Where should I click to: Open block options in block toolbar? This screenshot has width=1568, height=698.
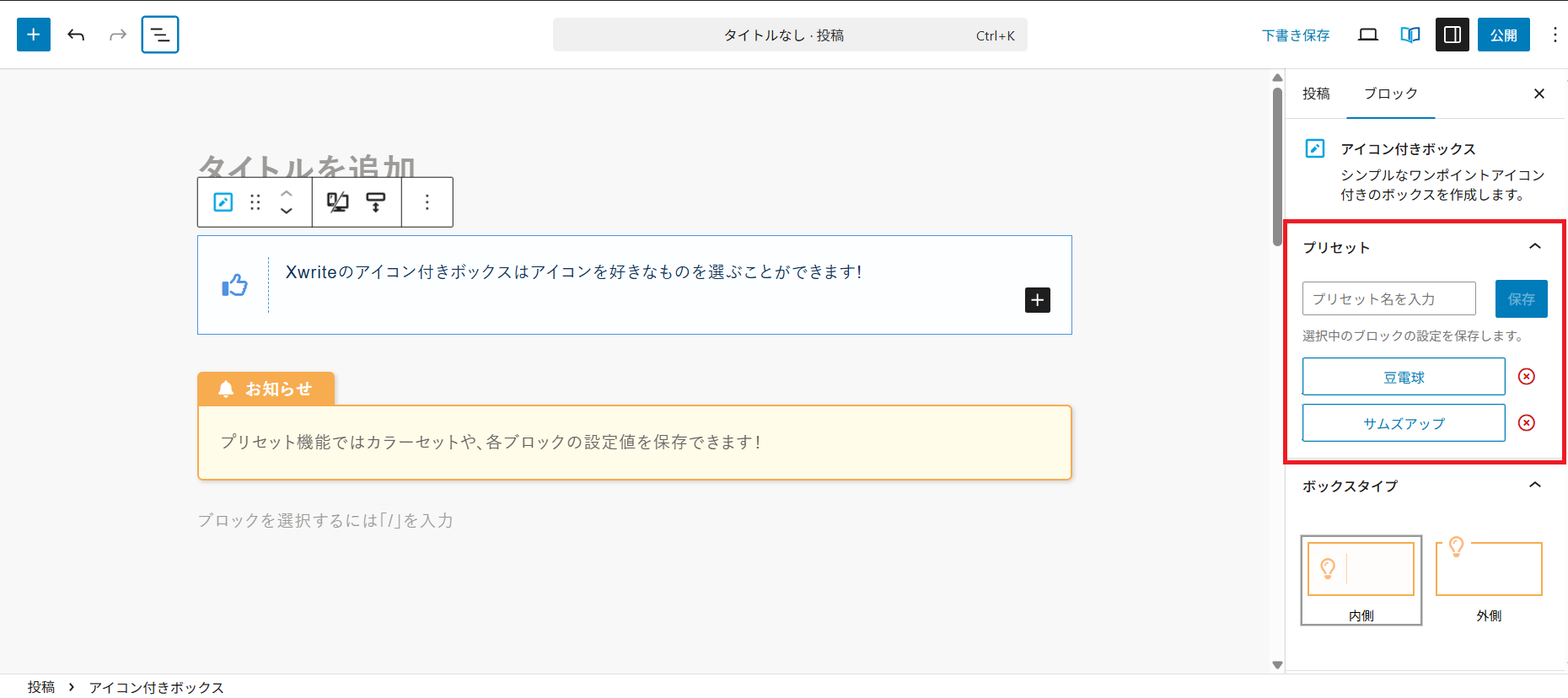(x=427, y=202)
